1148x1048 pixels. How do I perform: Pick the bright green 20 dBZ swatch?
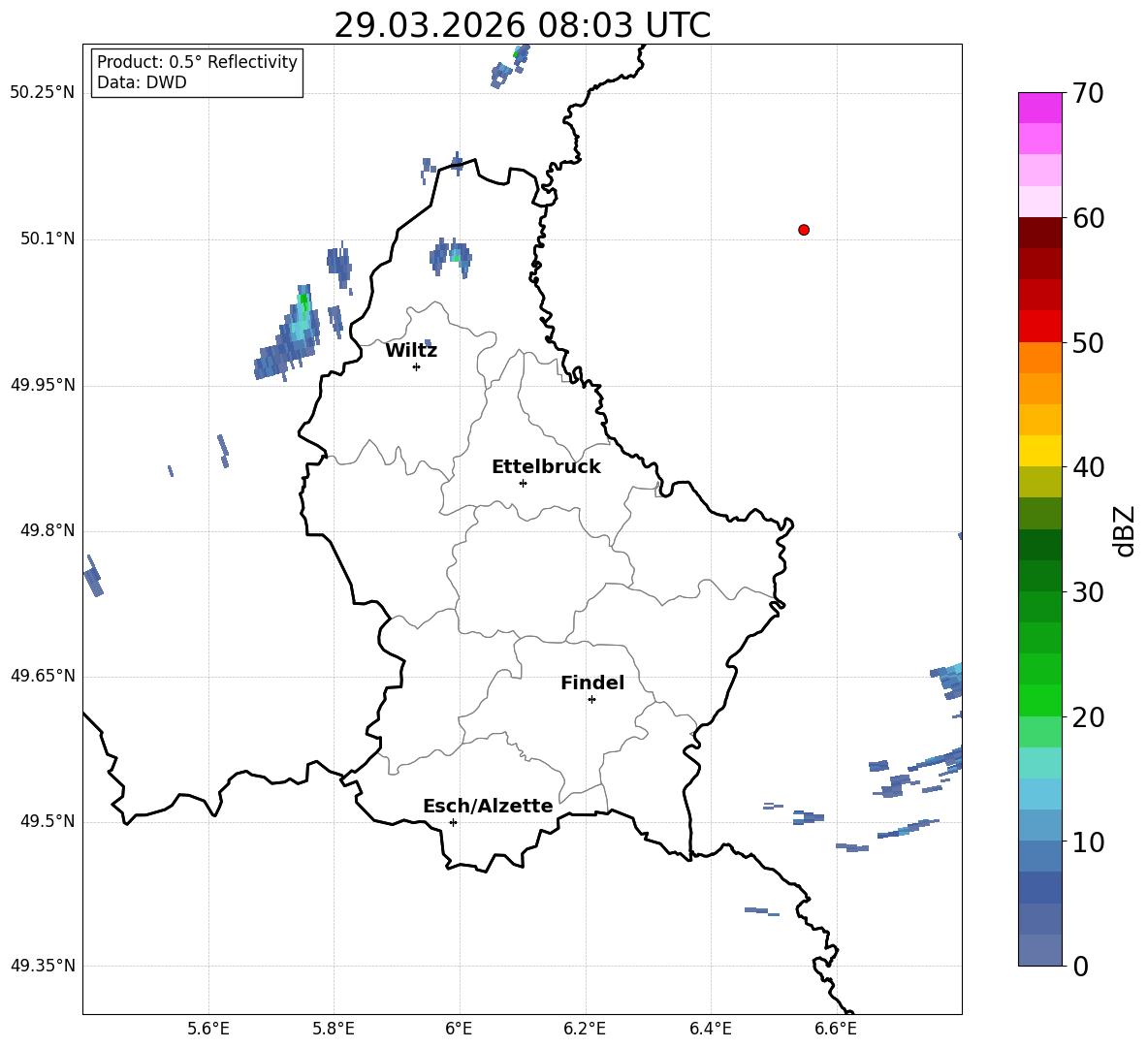(1040, 700)
